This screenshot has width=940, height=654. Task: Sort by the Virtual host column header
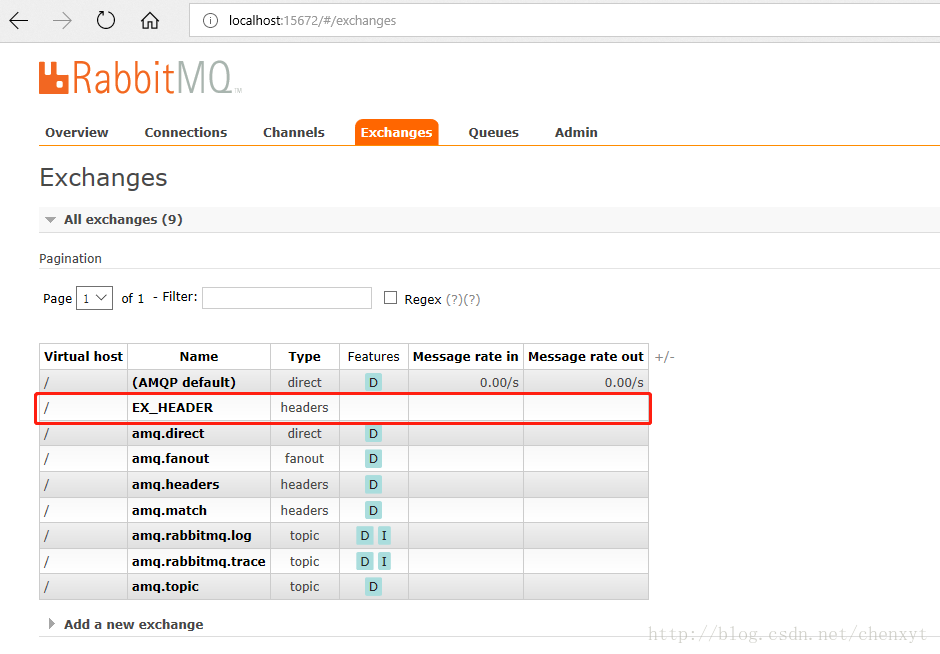[x=83, y=357]
